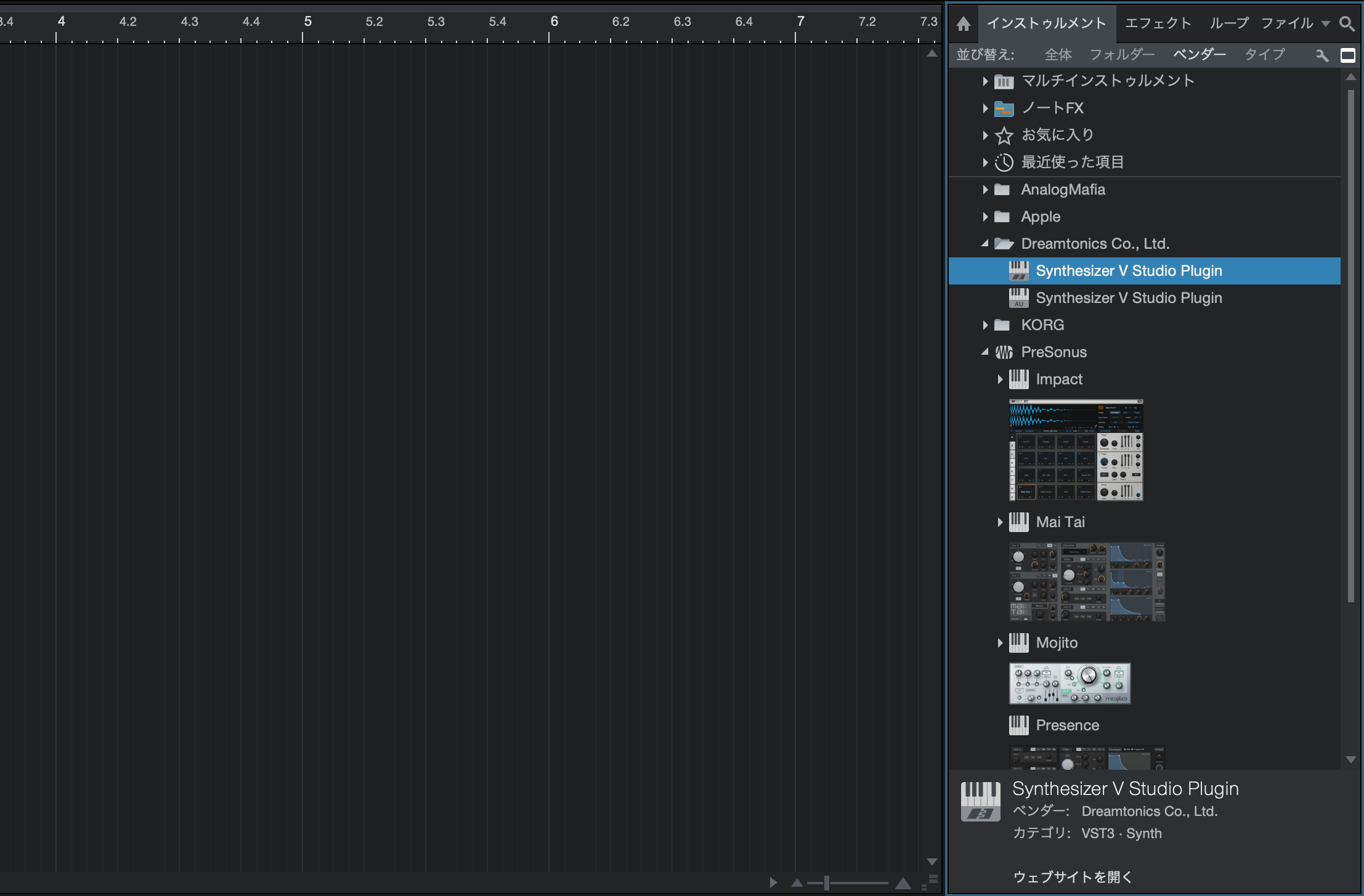Expand the AnalogMafia vendor folder
Viewport: 1364px width, 896px height.
985,190
